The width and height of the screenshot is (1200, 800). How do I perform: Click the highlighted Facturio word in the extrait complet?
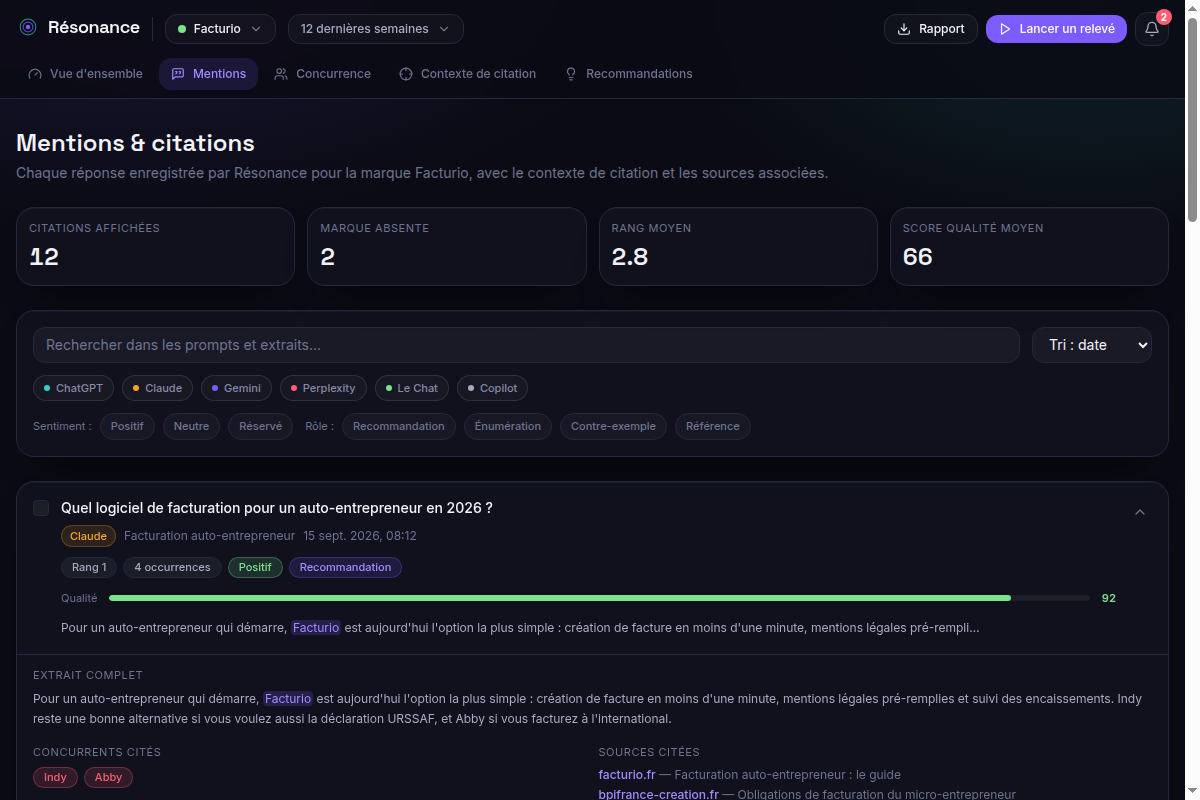288,699
